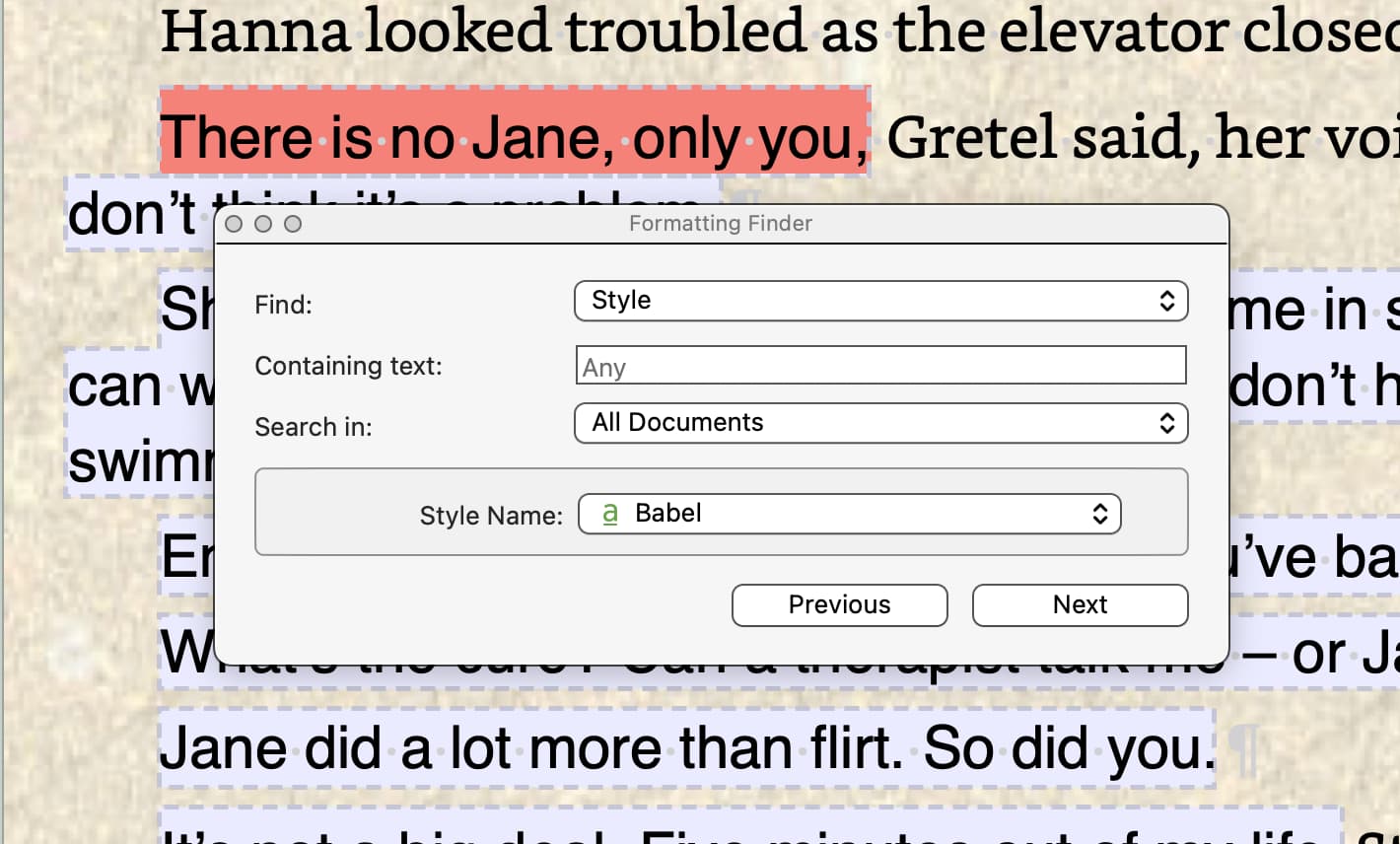1400x844 pixels.
Task: Zoom the Formatting Finder window
Action: [x=293, y=224]
